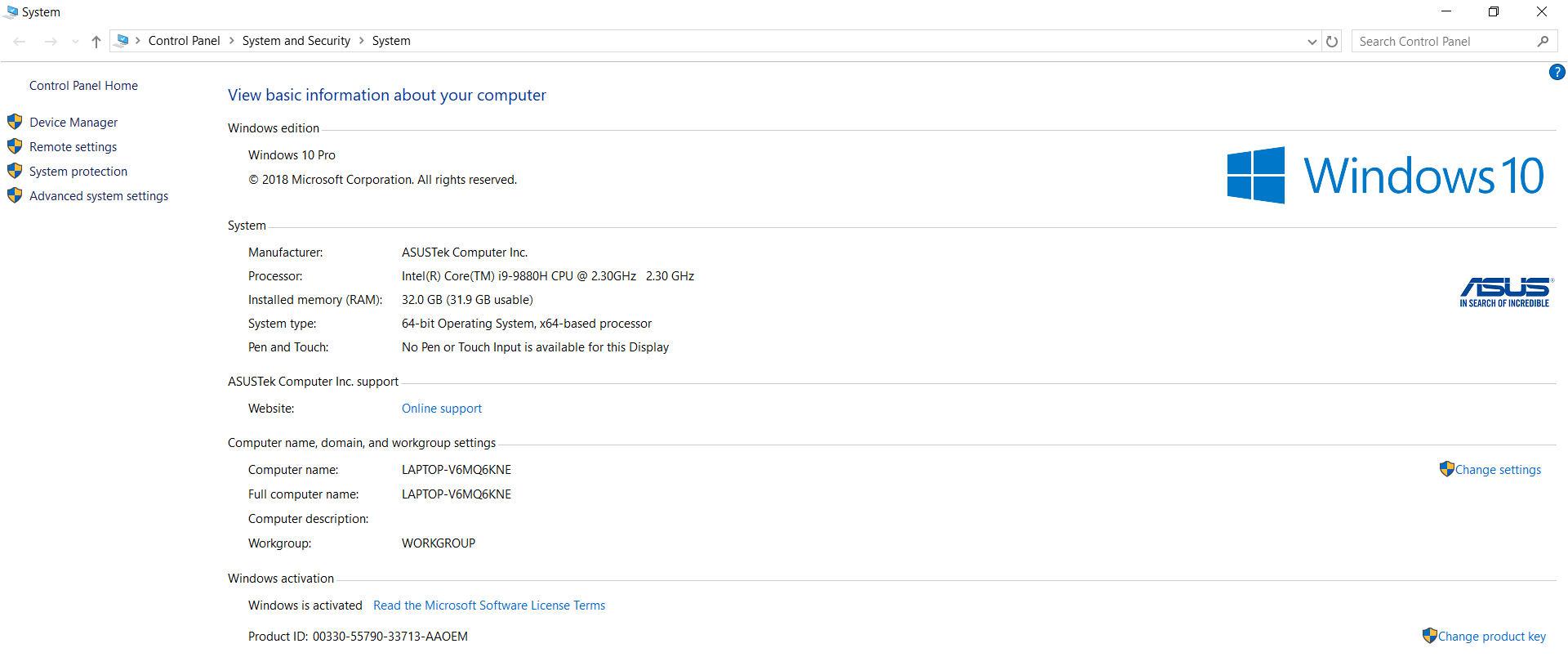
Task: Open Online support website link
Action: (441, 409)
